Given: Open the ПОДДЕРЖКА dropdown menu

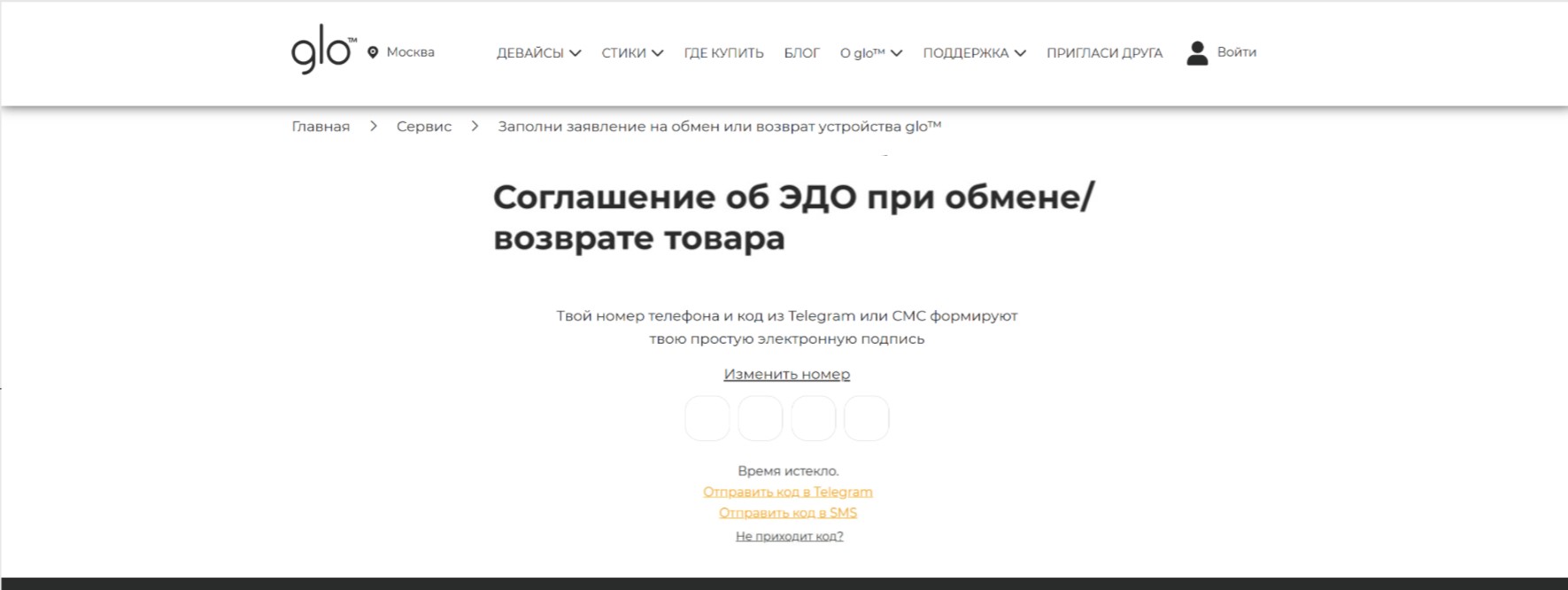Looking at the screenshot, I should tap(974, 53).
